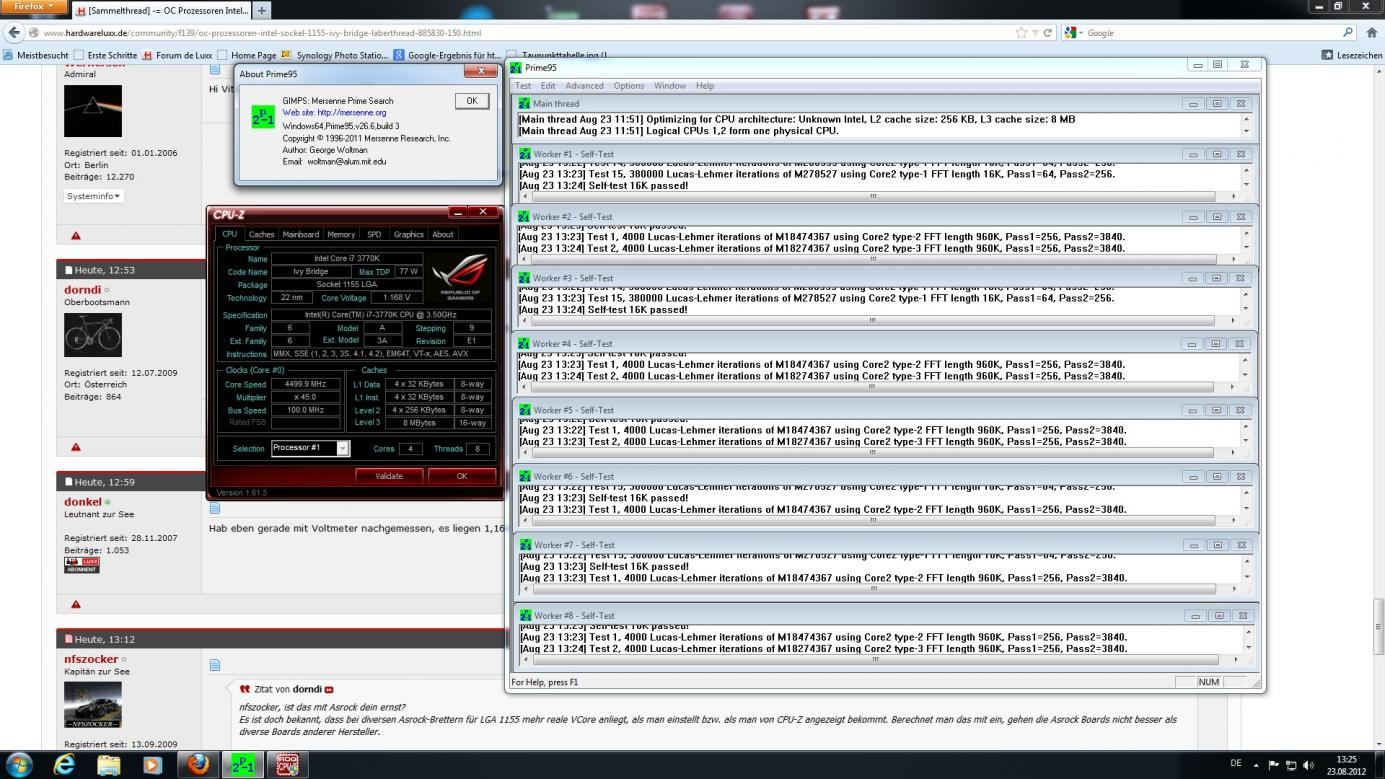Click the Prime95 title bar application icon
Image resolution: width=1385 pixels, height=779 pixels.
(516, 67)
